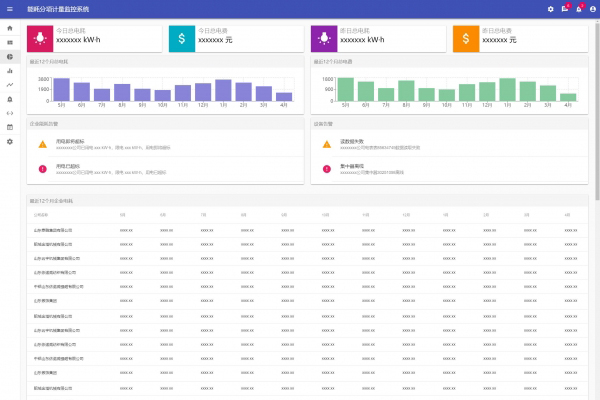Click the 5月 bar in purple chart
Image resolution: width=600 pixels, height=400 pixels.
(x=61, y=90)
